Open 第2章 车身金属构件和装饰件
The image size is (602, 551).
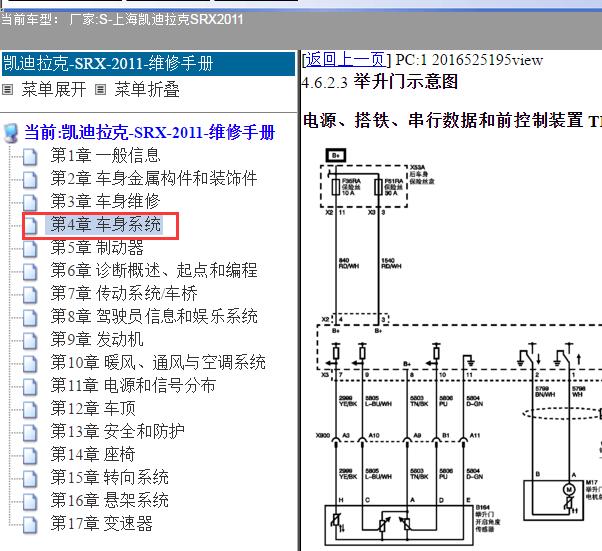(154, 178)
